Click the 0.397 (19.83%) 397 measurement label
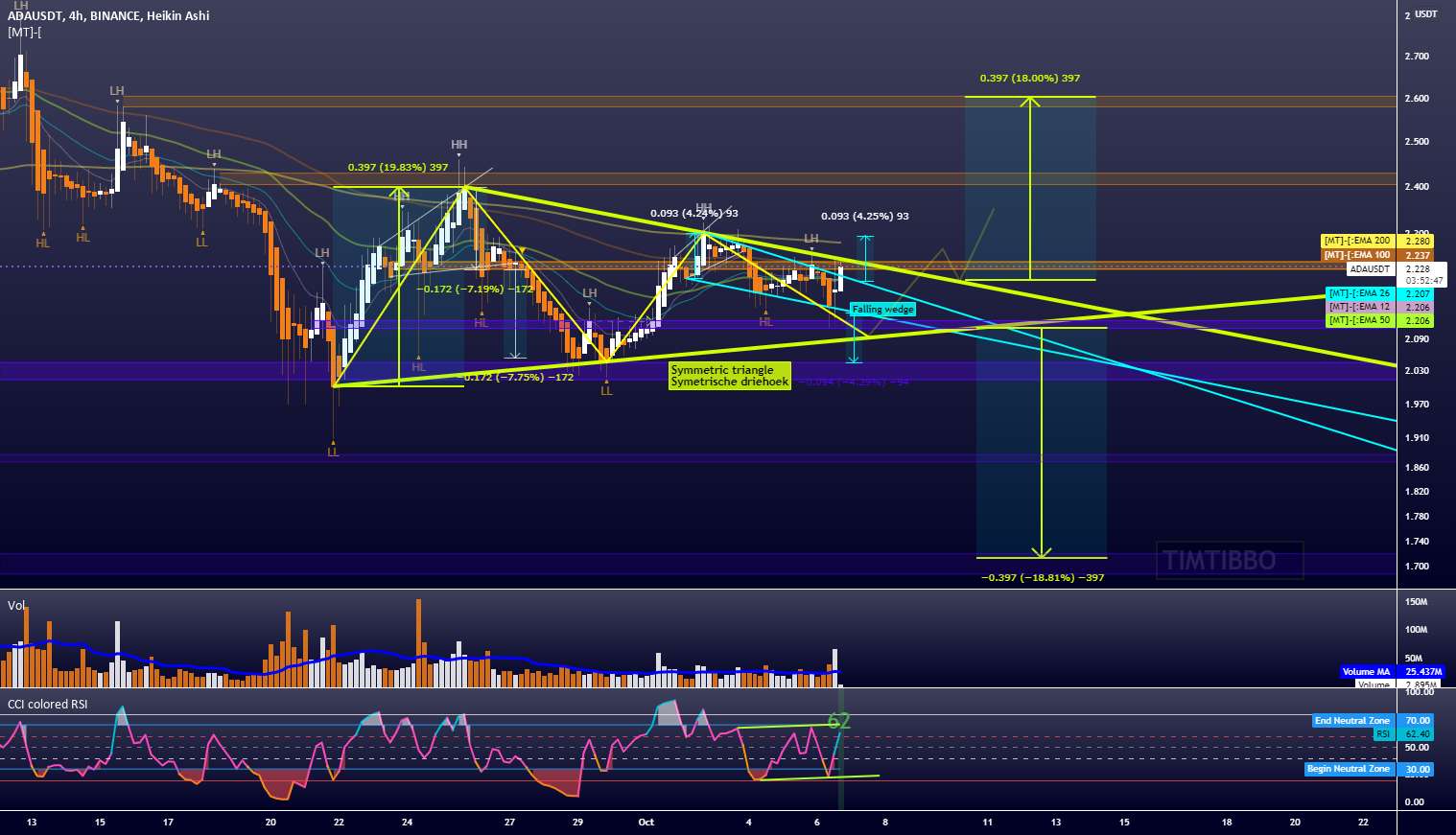This screenshot has width=1456, height=835. 398,167
